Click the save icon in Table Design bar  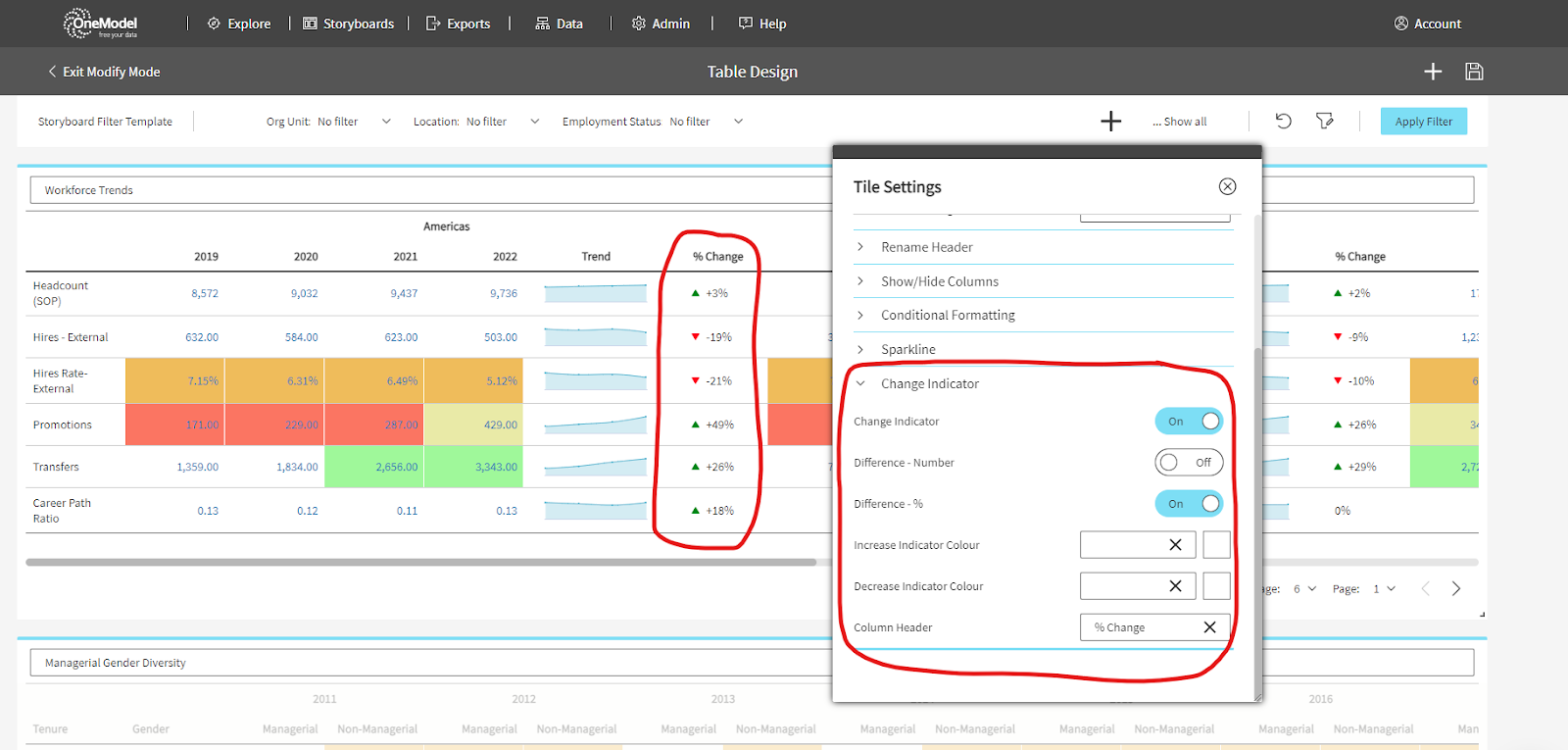pyautogui.click(x=1474, y=72)
